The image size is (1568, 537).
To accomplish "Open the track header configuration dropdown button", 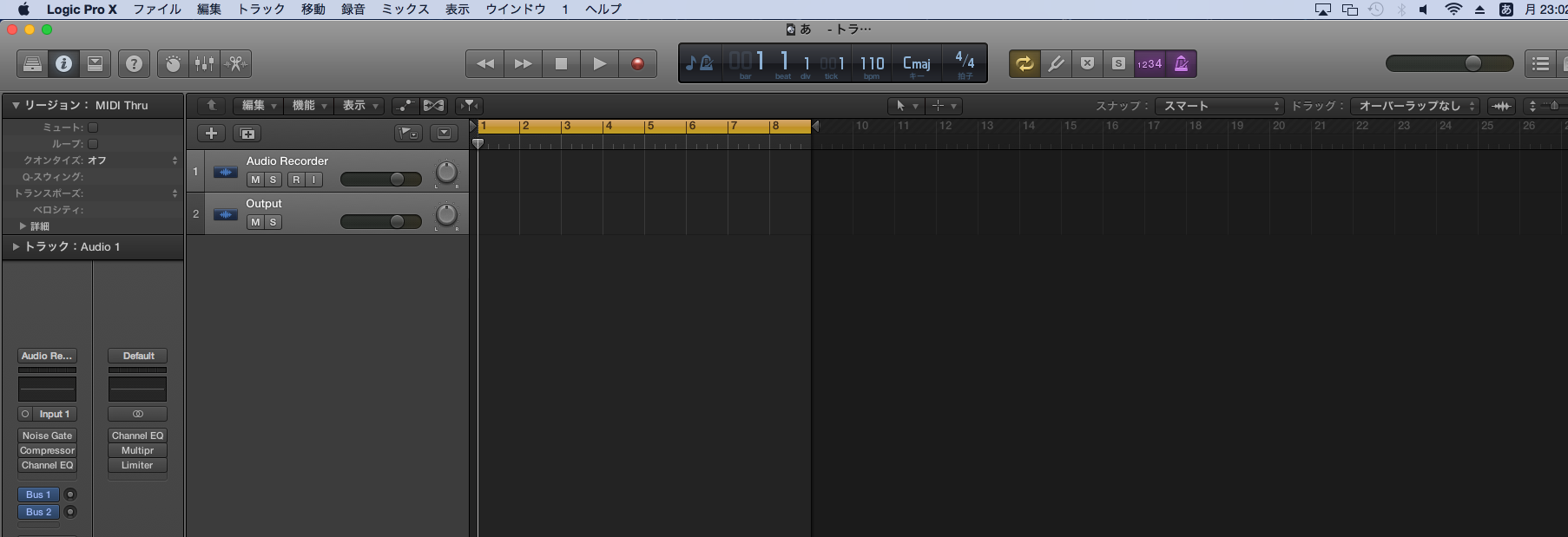I will pos(445,134).
